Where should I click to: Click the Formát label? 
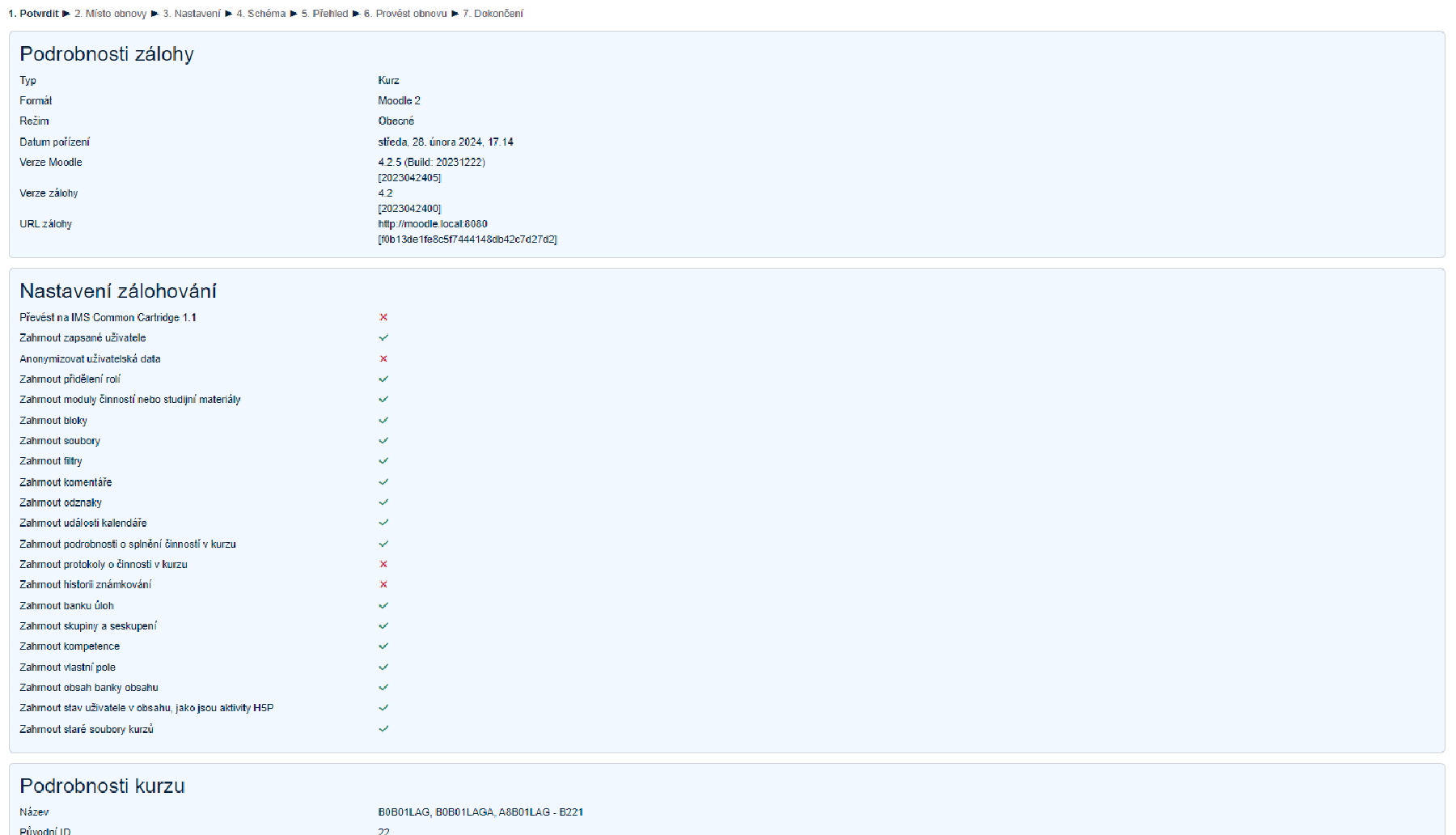tap(36, 100)
